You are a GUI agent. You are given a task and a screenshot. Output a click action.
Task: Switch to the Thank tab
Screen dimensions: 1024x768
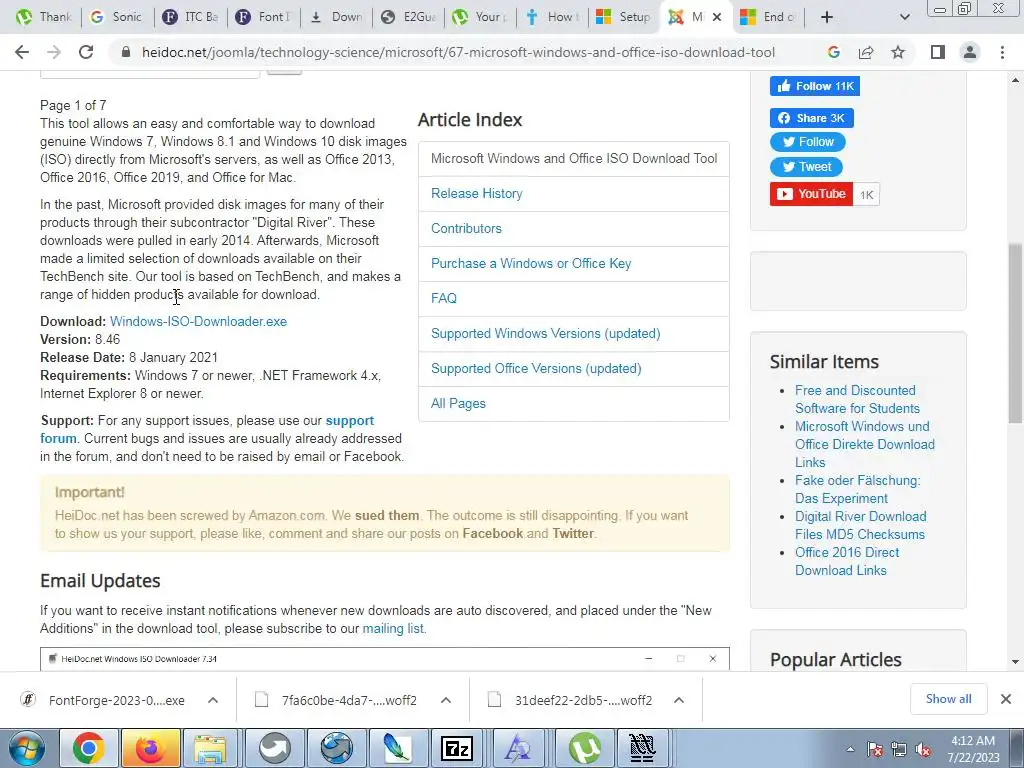pos(43,17)
